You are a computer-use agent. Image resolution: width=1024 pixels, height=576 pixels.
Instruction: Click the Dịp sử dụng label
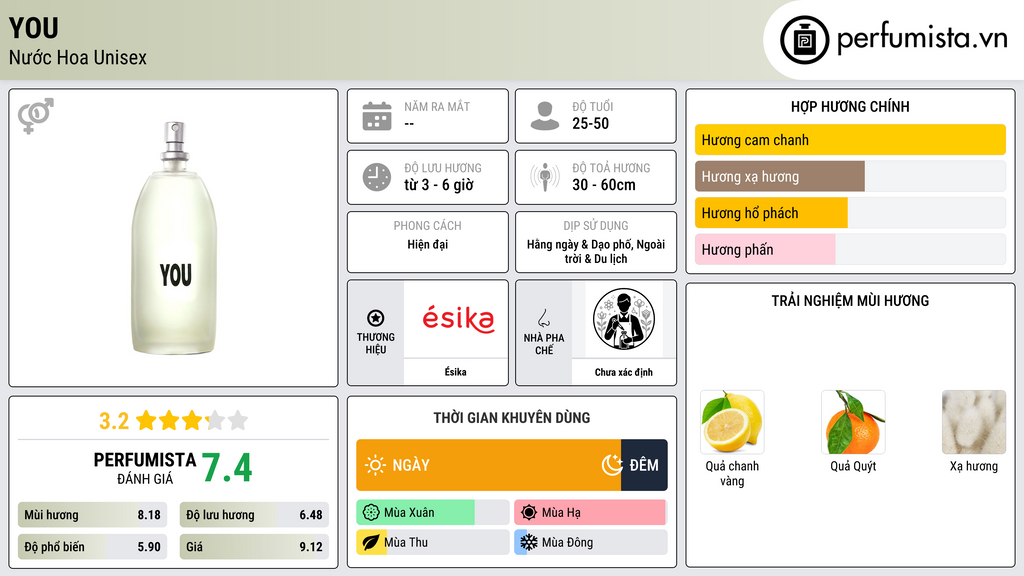596,225
